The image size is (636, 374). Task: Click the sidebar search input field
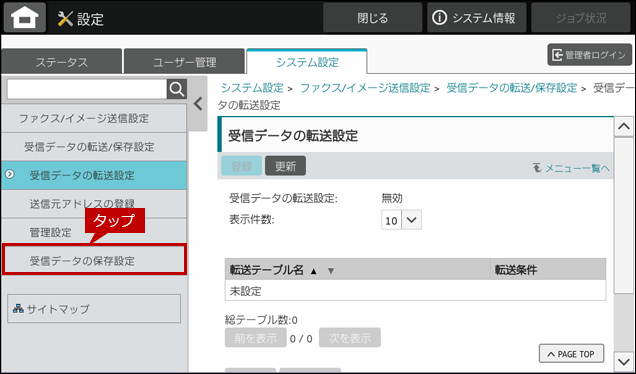pos(87,89)
